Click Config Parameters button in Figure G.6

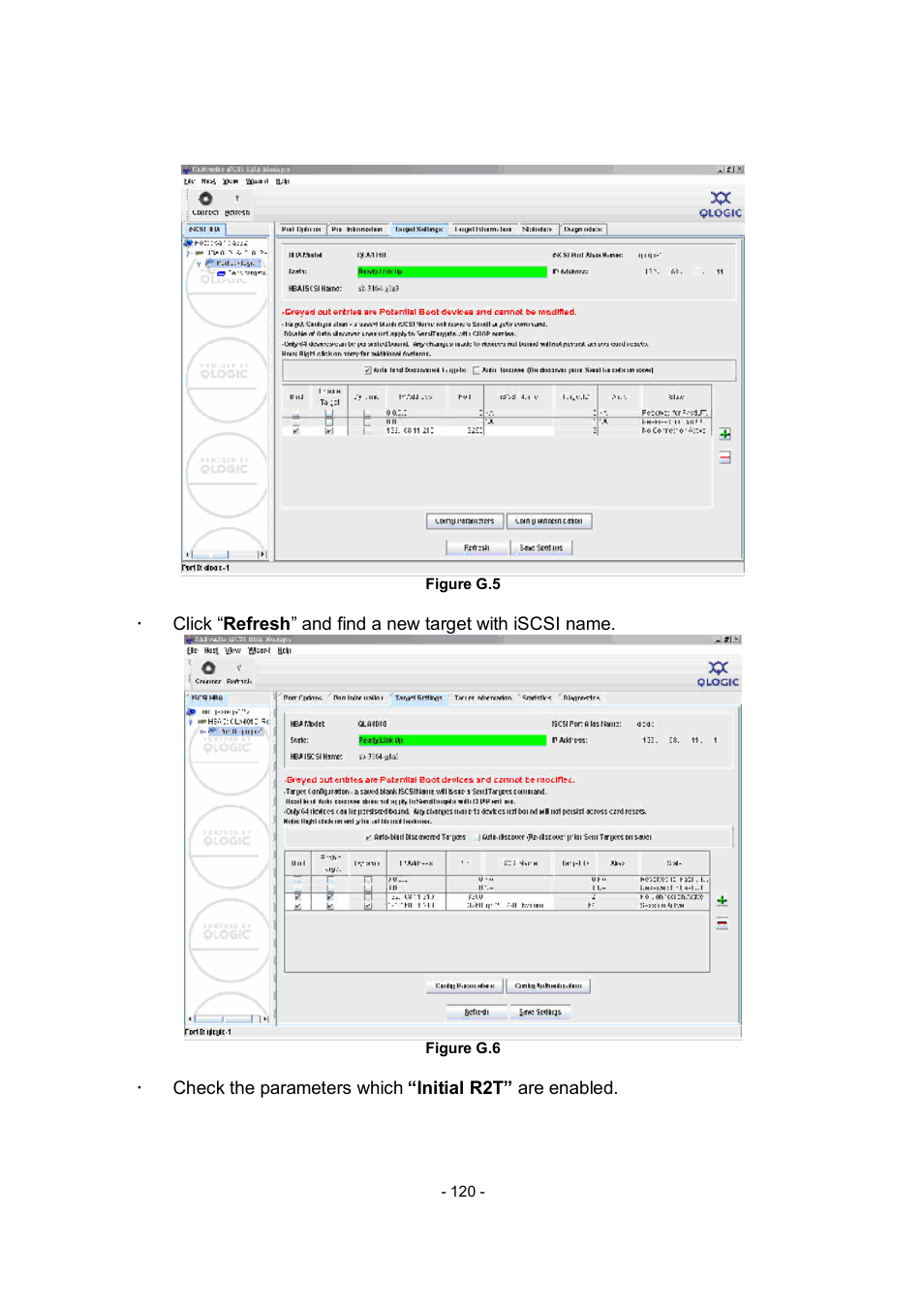tap(465, 986)
